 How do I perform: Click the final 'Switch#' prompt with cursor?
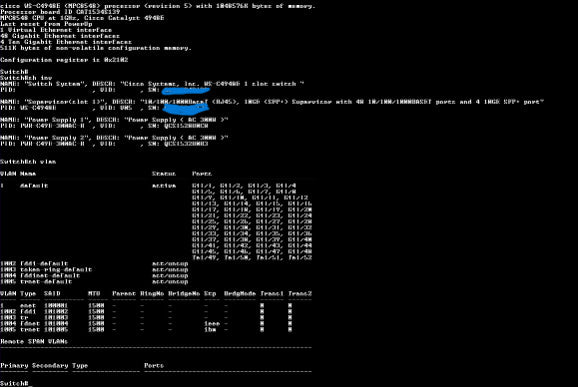[16, 384]
